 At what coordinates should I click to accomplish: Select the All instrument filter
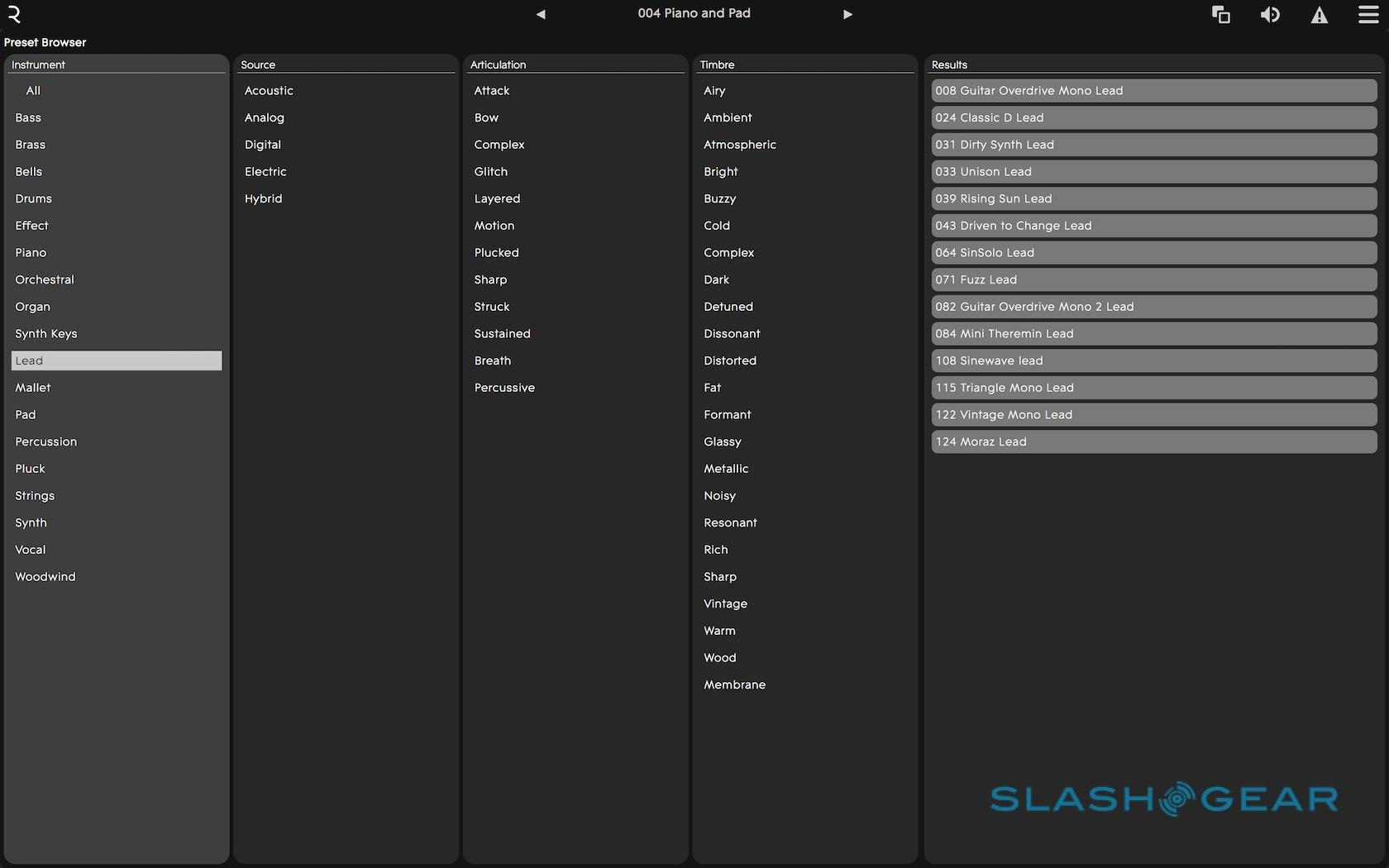[x=33, y=91]
